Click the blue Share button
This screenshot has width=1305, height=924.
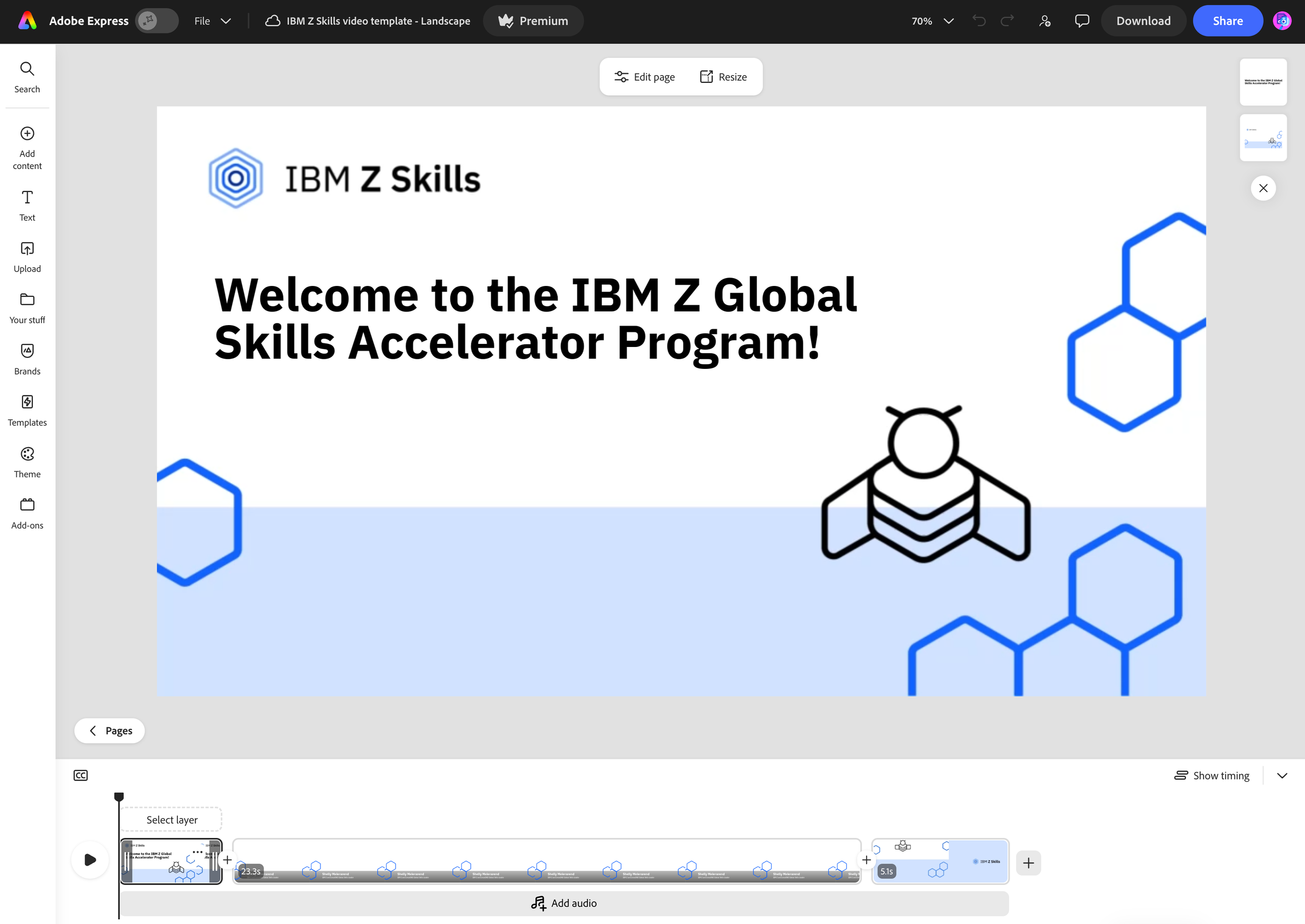(x=1227, y=21)
